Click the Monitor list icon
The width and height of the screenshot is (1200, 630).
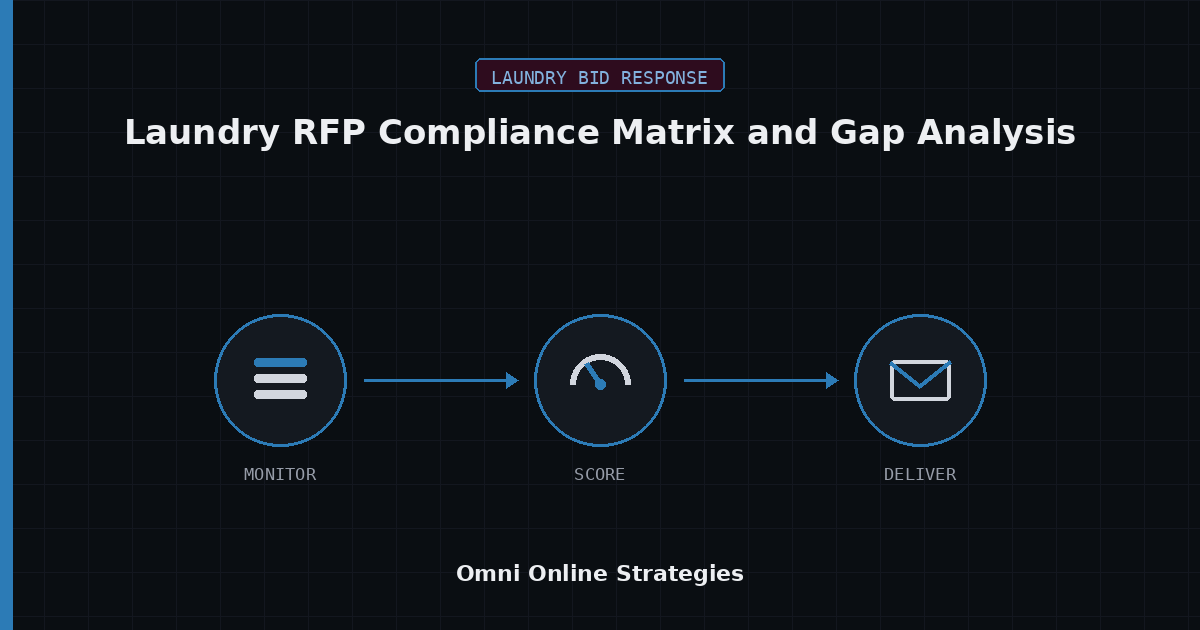[x=280, y=380]
